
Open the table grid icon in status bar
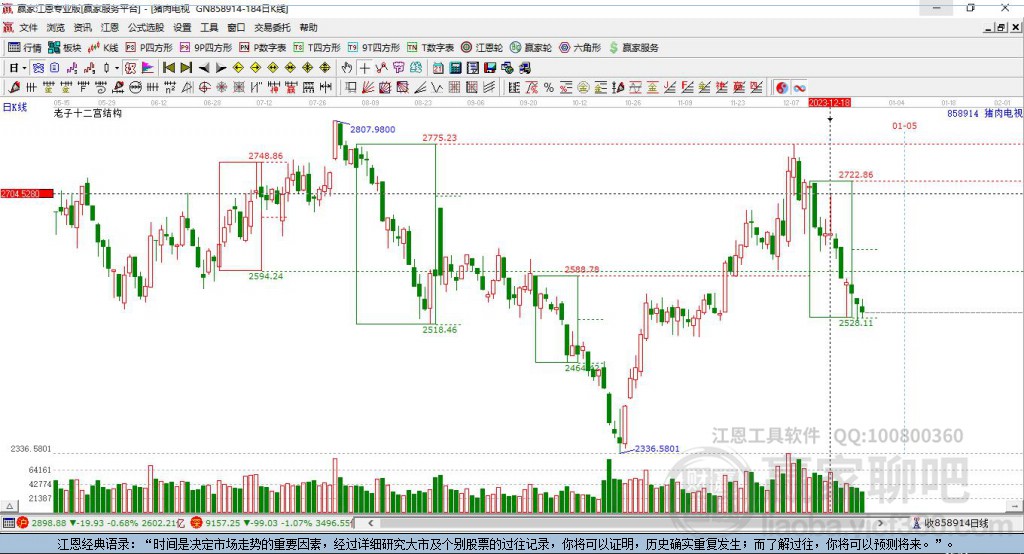click(8, 523)
